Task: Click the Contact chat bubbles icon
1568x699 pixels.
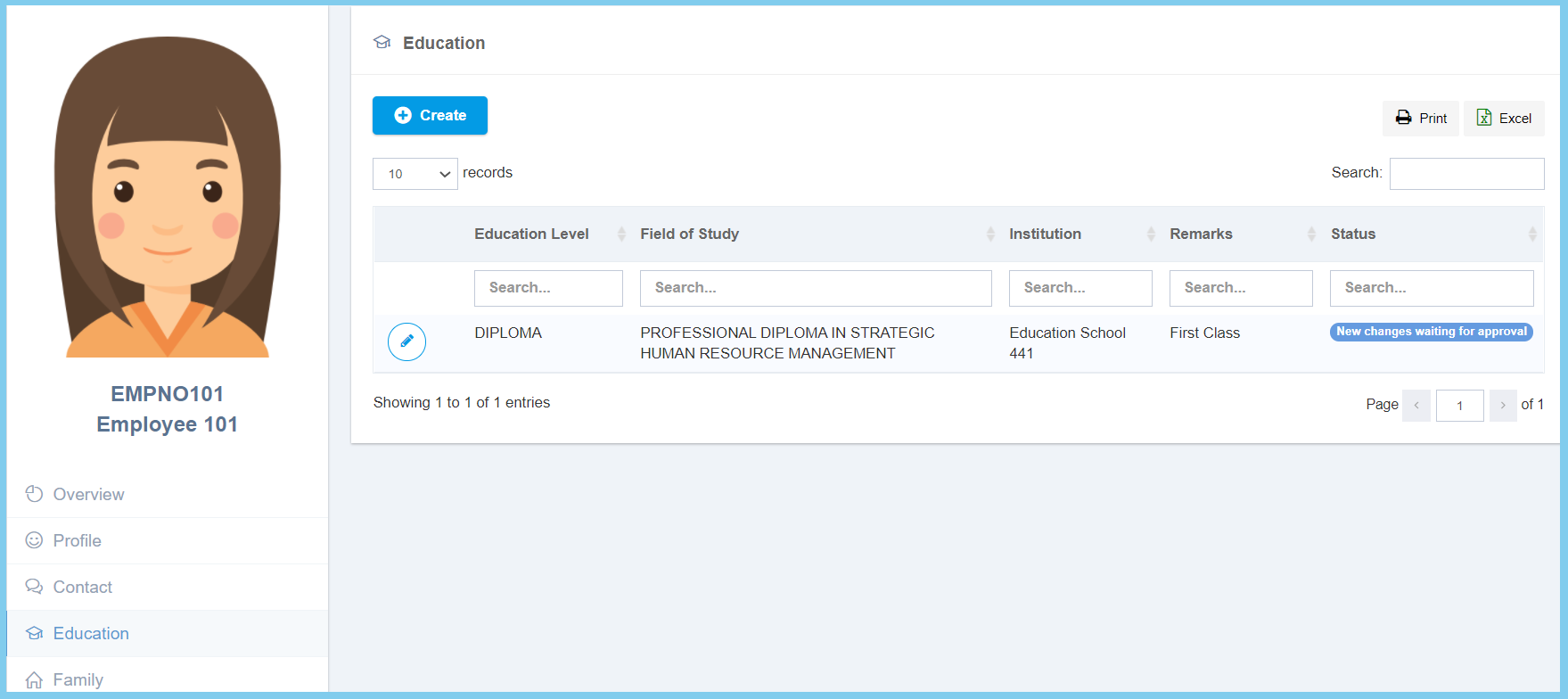Action: [x=34, y=587]
